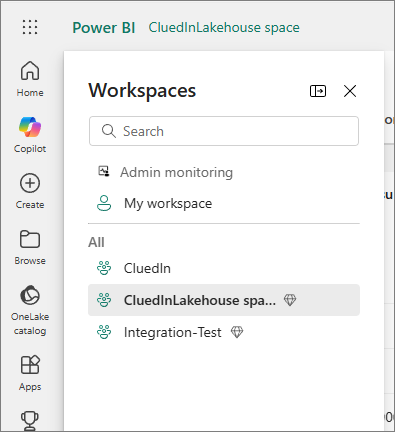Screen dimensions: 395x432
Task: Click the trophy icon in sidebar
Action: point(30,421)
